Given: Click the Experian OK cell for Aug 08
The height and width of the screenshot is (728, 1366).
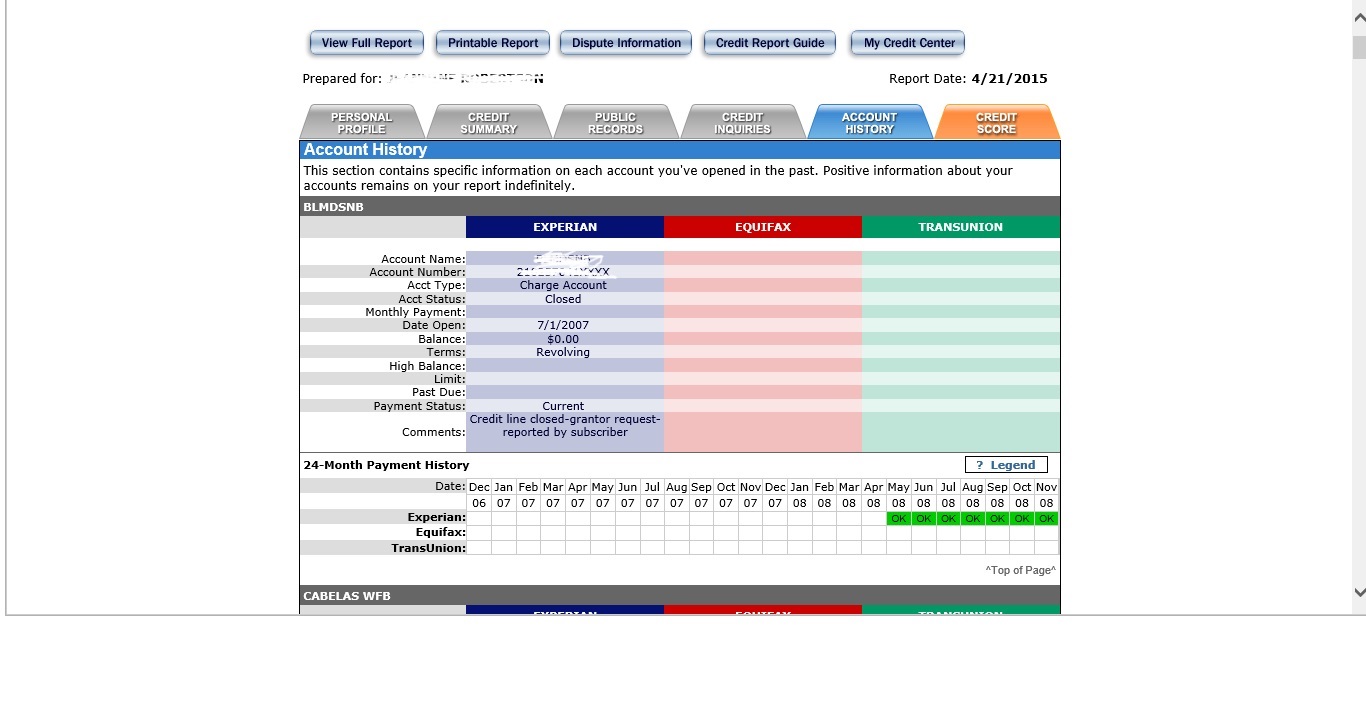Looking at the screenshot, I should [973, 518].
